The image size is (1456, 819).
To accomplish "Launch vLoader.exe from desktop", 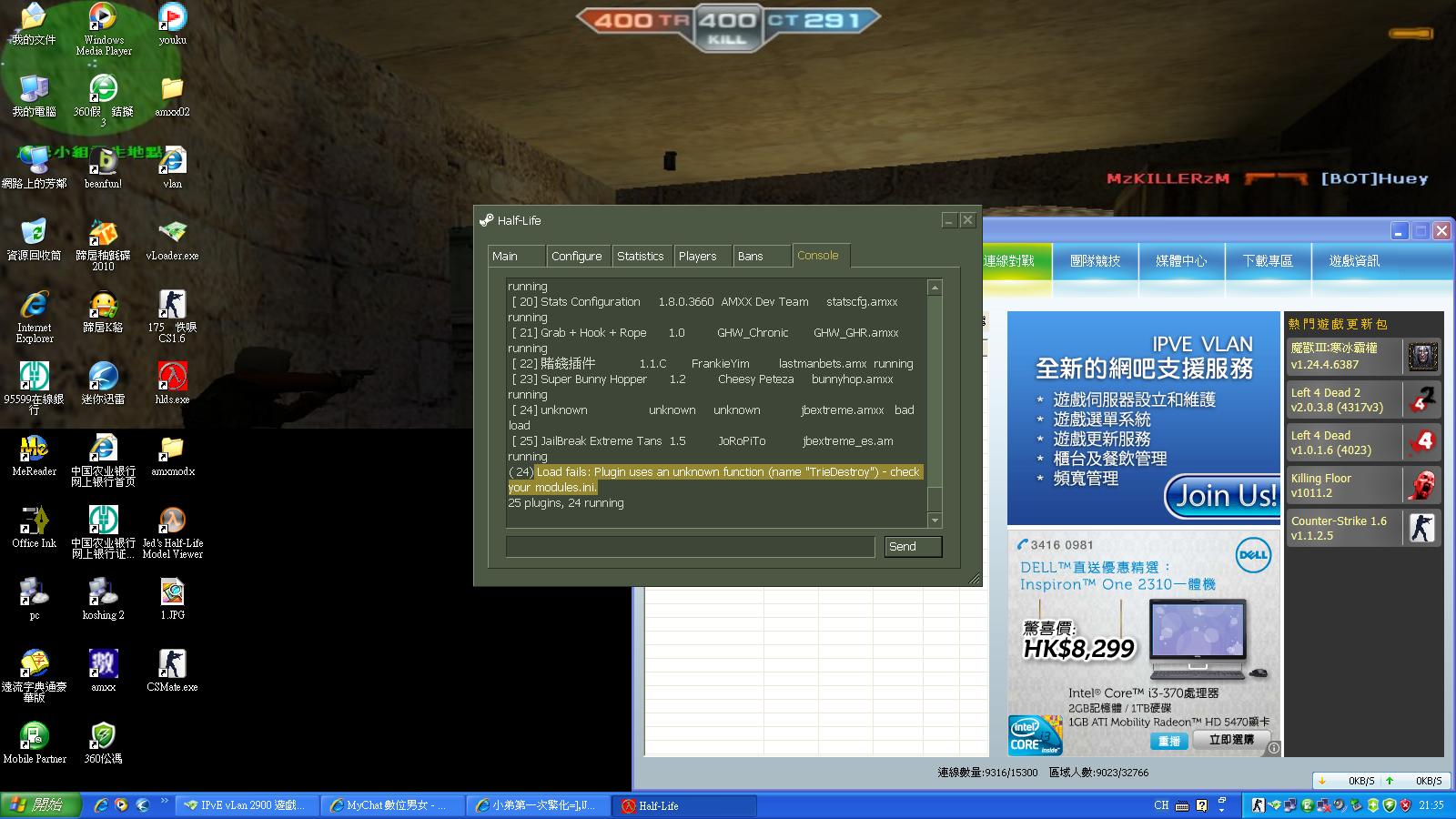I will [172, 240].
